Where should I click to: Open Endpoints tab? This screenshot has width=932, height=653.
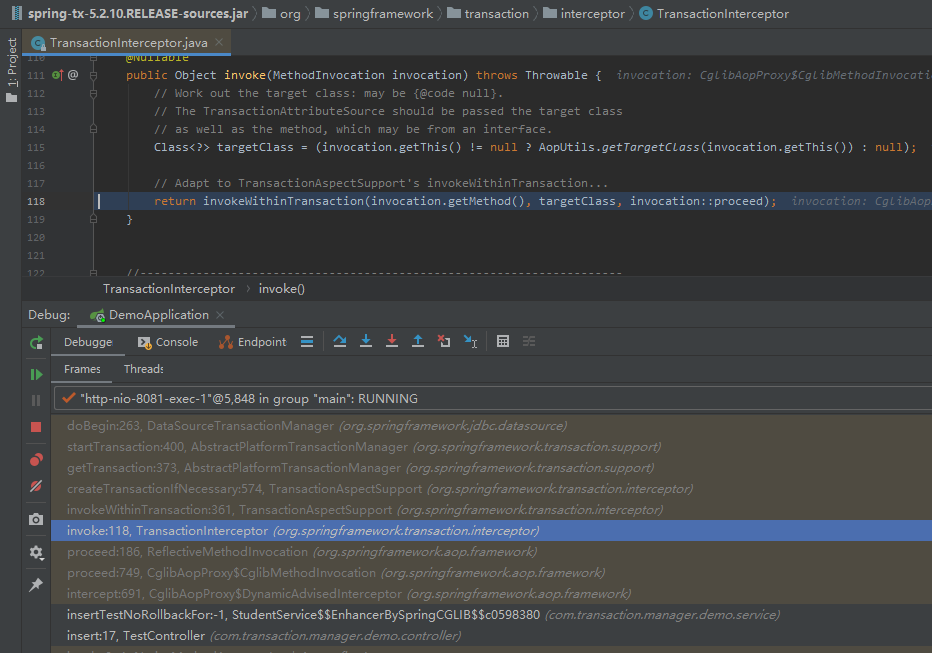pyautogui.click(x=253, y=342)
